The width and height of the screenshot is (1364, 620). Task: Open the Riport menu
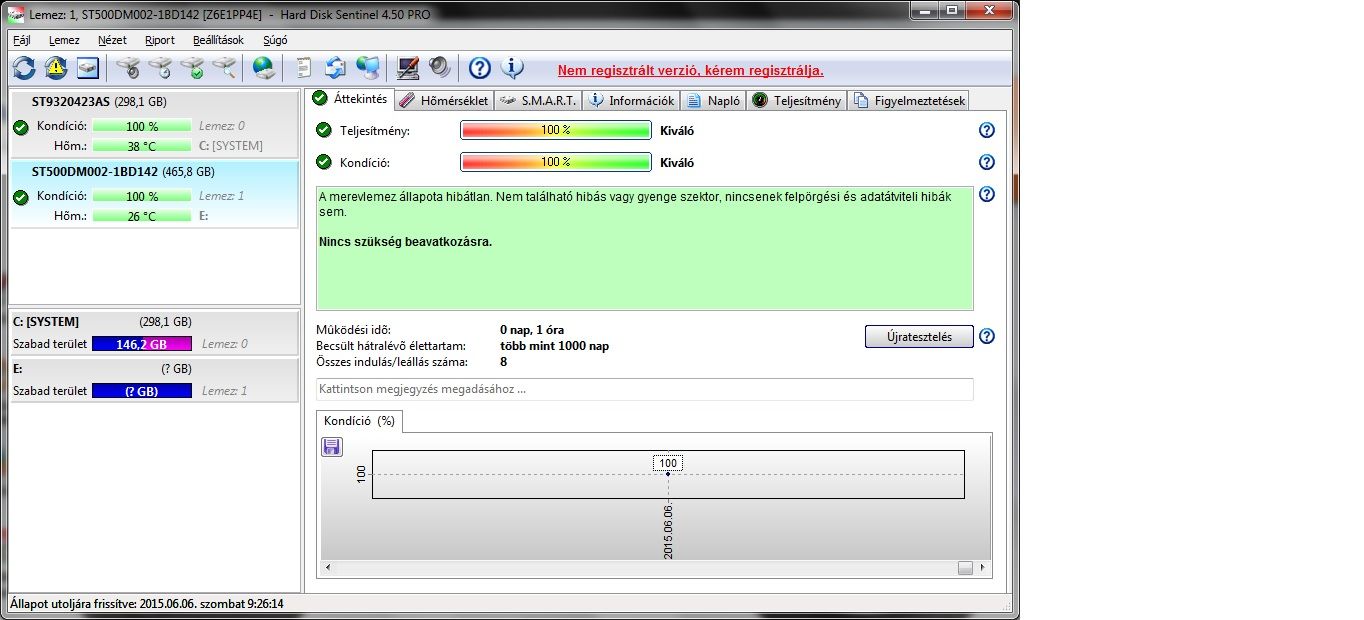(x=160, y=40)
